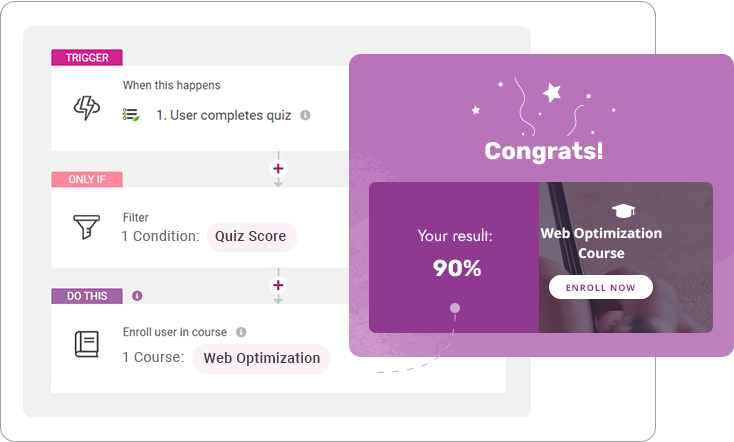Click the 90% result panel
This screenshot has height=442, width=734.
454,258
